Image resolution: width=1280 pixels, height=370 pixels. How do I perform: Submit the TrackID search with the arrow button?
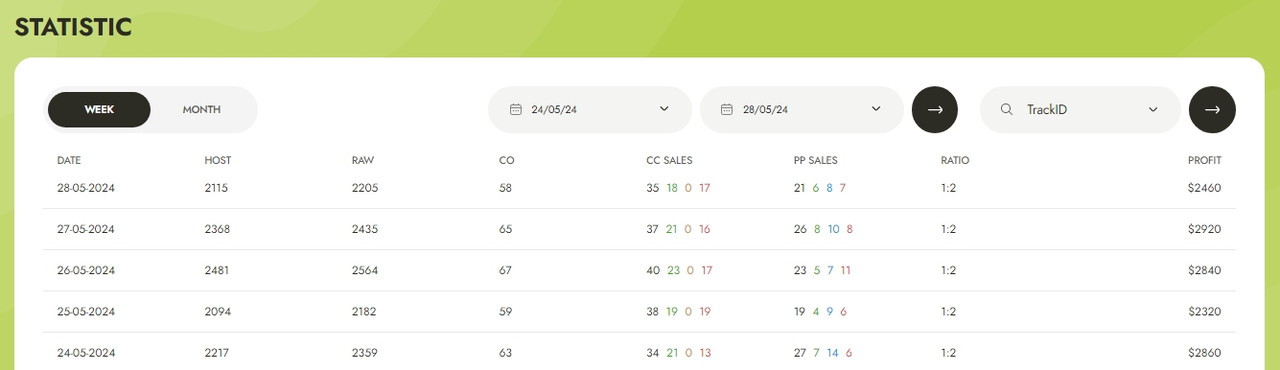(1212, 109)
